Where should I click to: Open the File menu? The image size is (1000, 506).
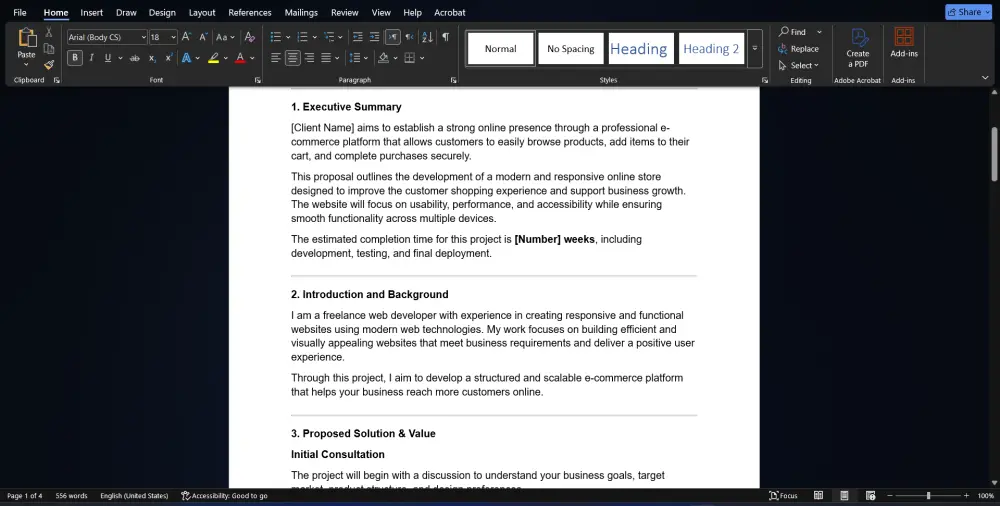click(x=20, y=12)
